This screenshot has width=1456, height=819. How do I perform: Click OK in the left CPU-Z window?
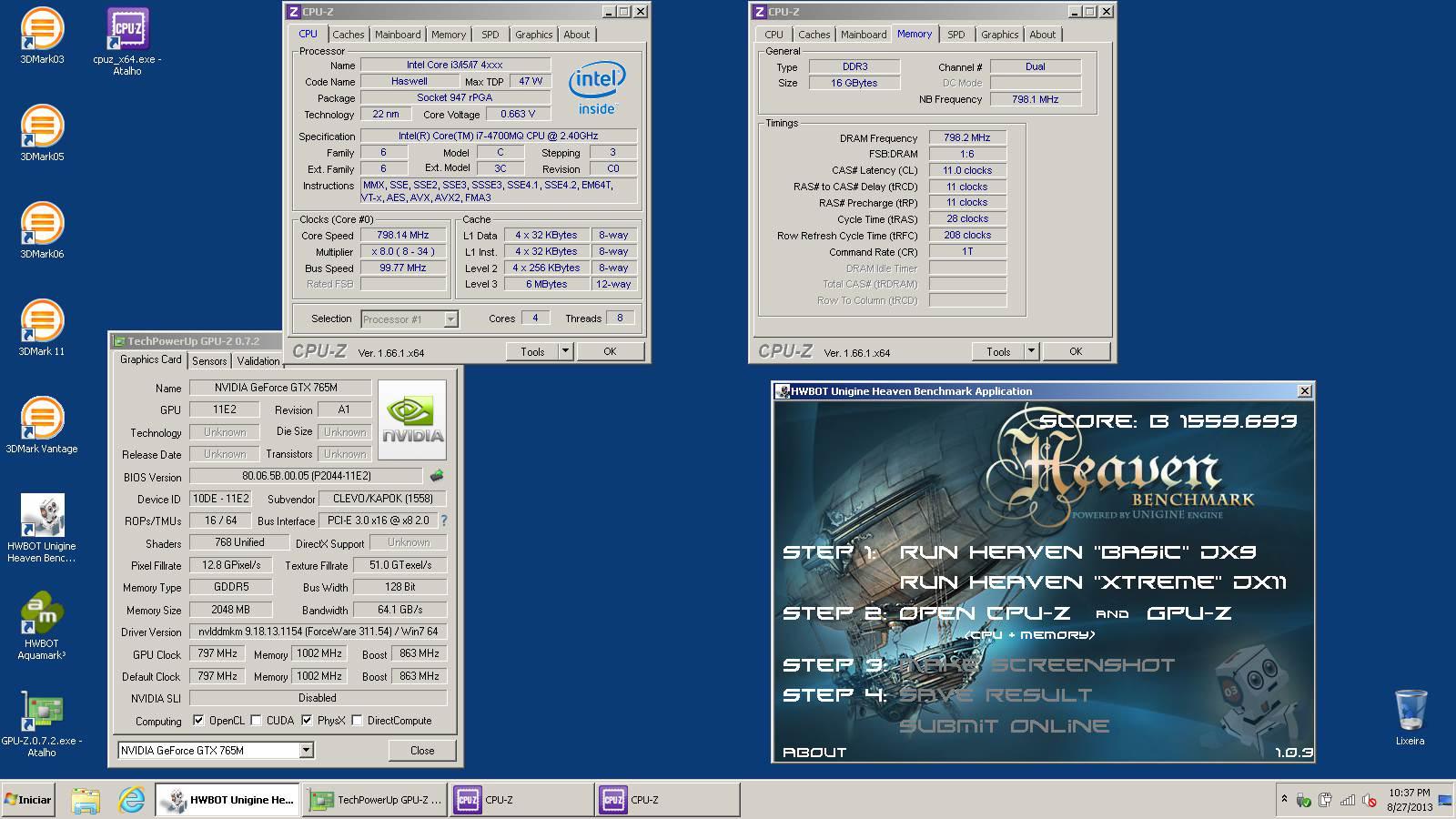coord(610,351)
